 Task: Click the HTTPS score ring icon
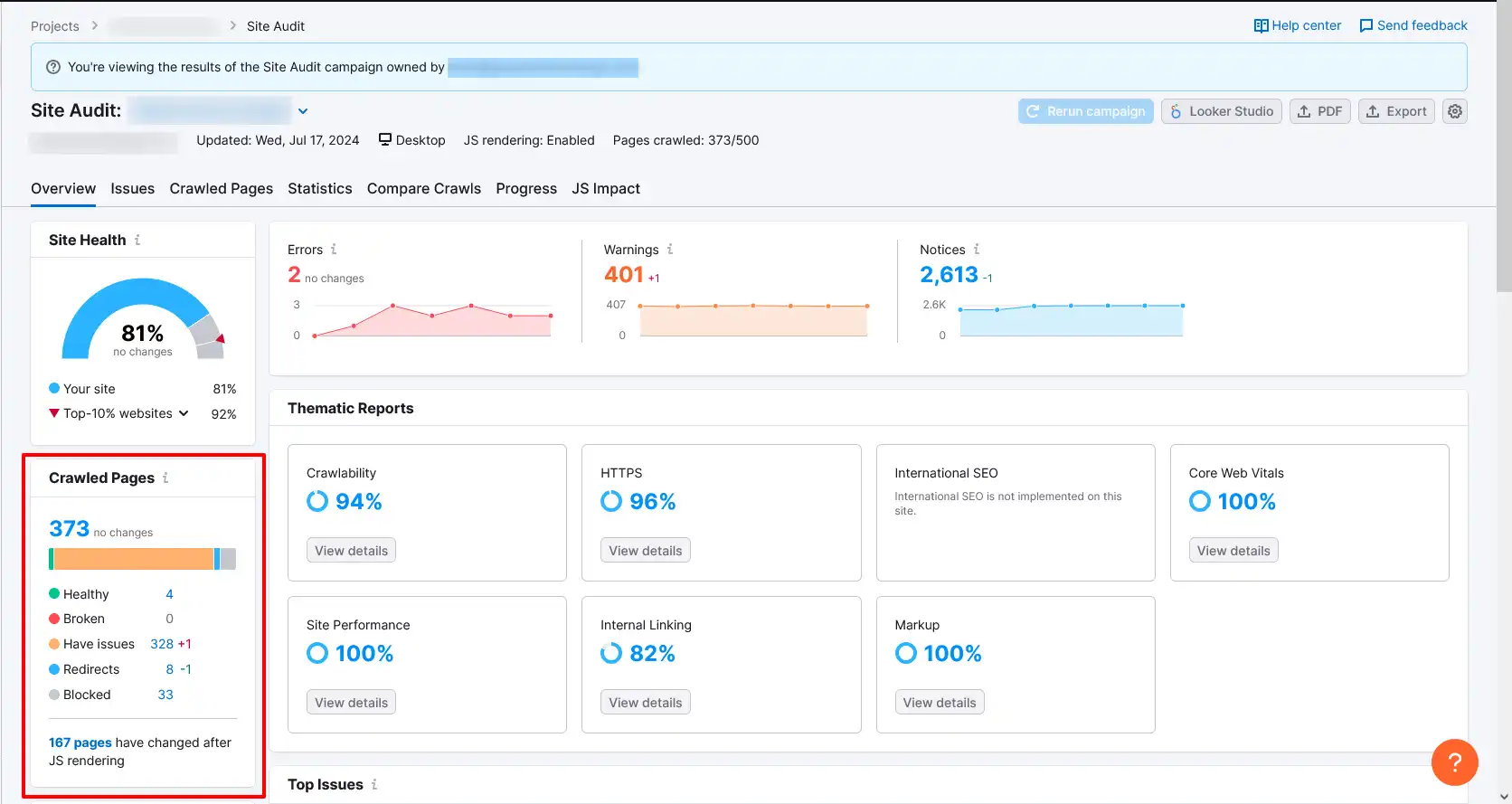[611, 501]
